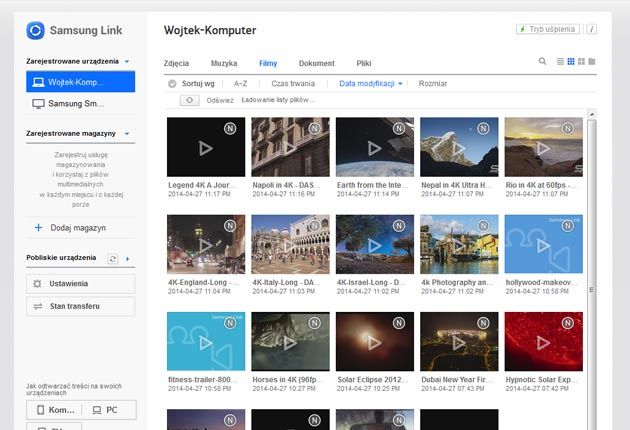
Task: Click the plus icon for Dodaj magazyn
Action: click(39, 228)
